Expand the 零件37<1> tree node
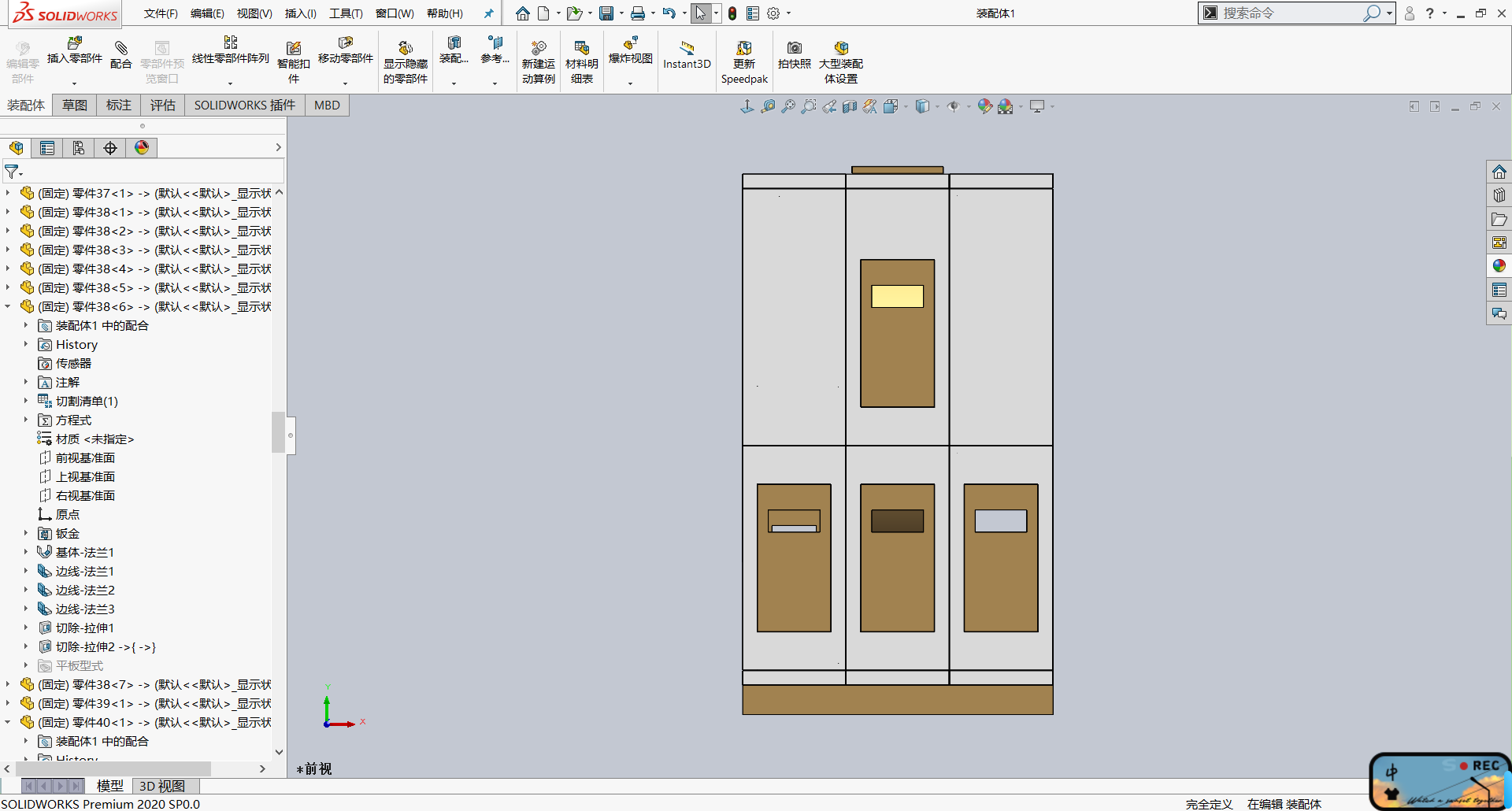The height and width of the screenshot is (811, 1512). (8, 193)
